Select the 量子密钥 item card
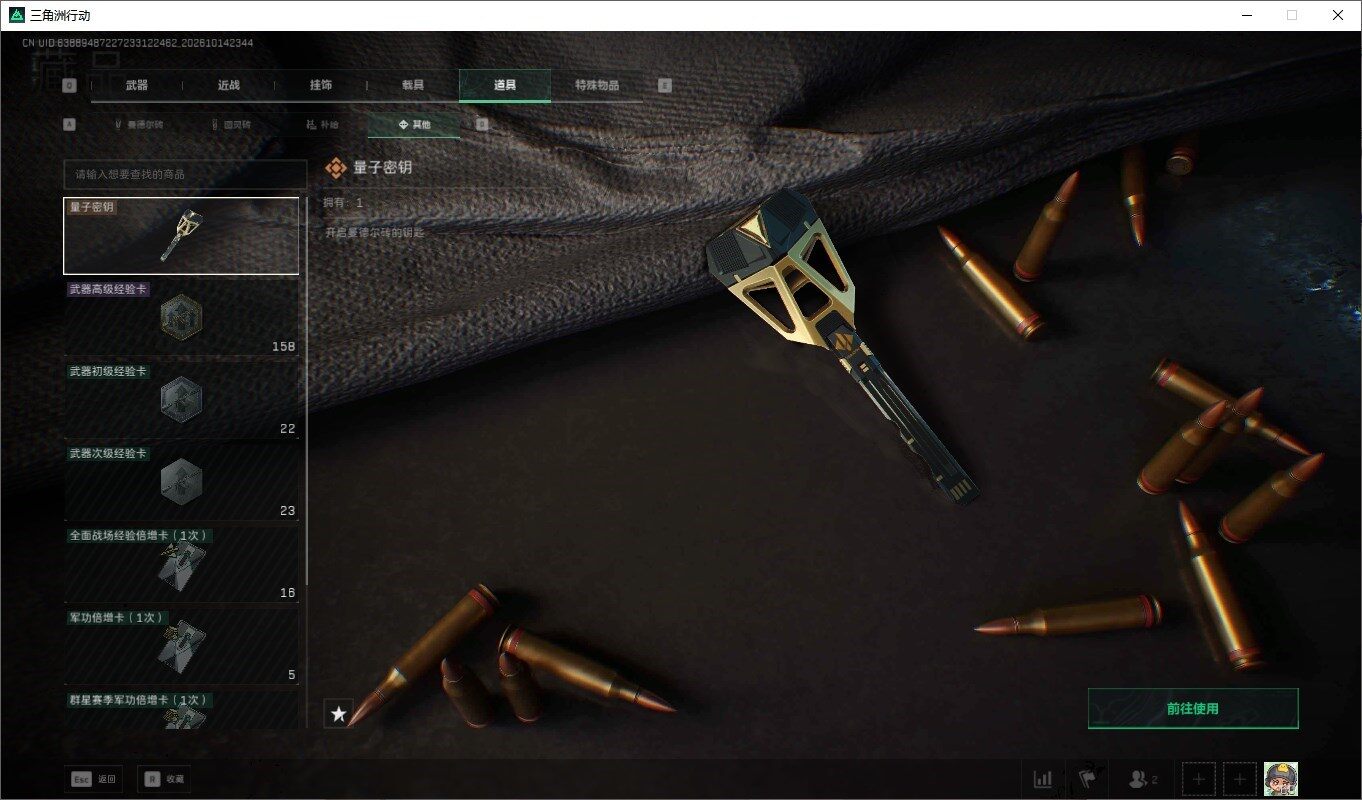1362x800 pixels. click(x=181, y=236)
